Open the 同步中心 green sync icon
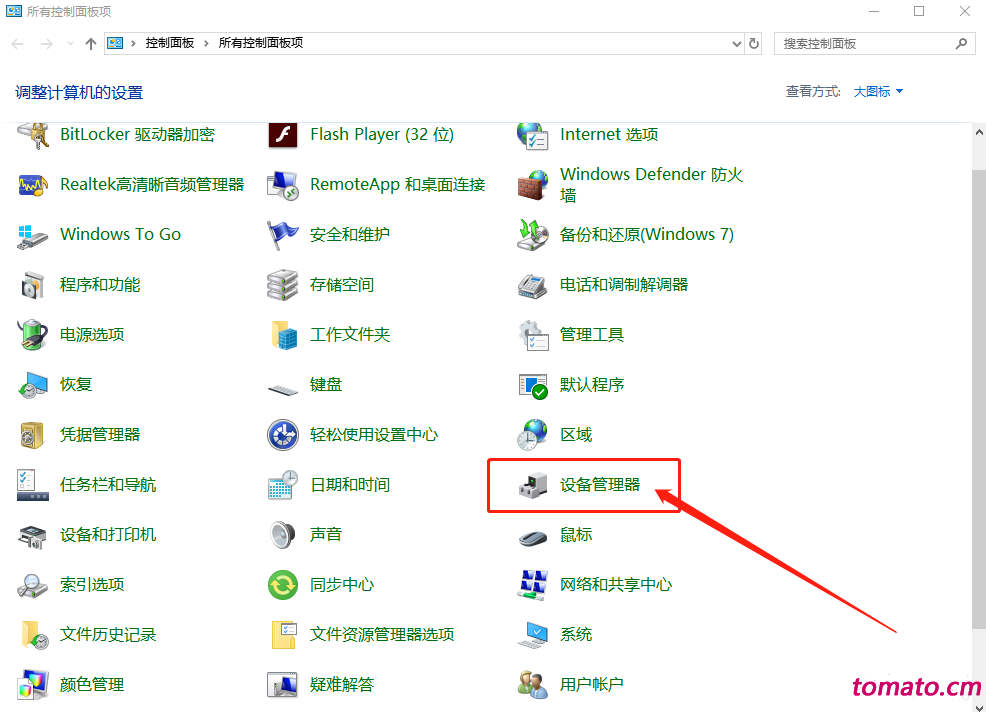This screenshot has width=986, height=712. (x=283, y=585)
